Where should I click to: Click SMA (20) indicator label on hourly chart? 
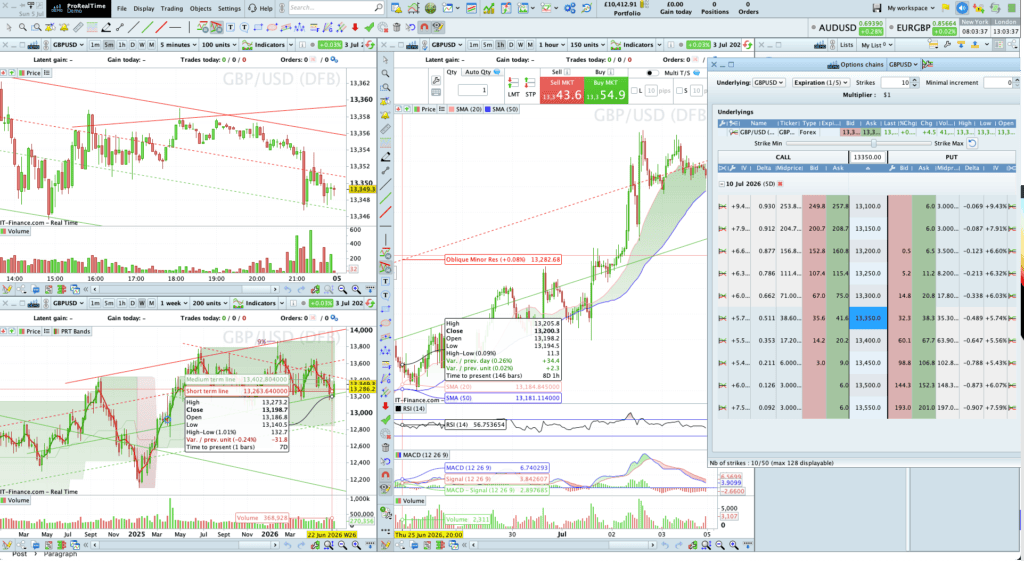click(467, 109)
